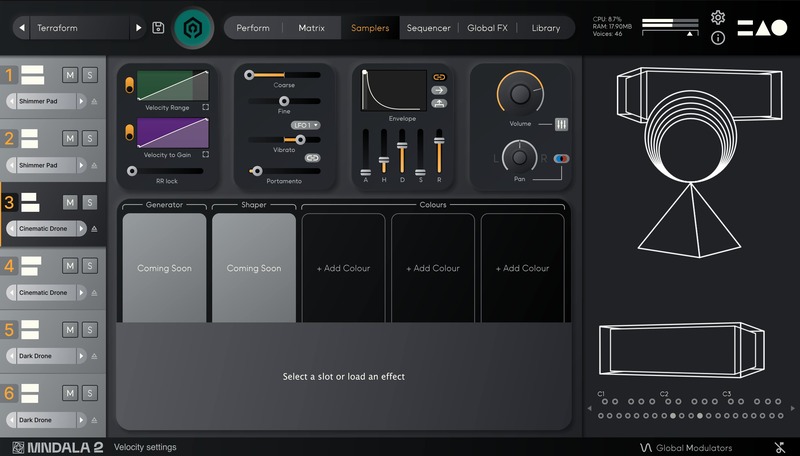
Task: Click the info icon below settings
Action: 718,38
